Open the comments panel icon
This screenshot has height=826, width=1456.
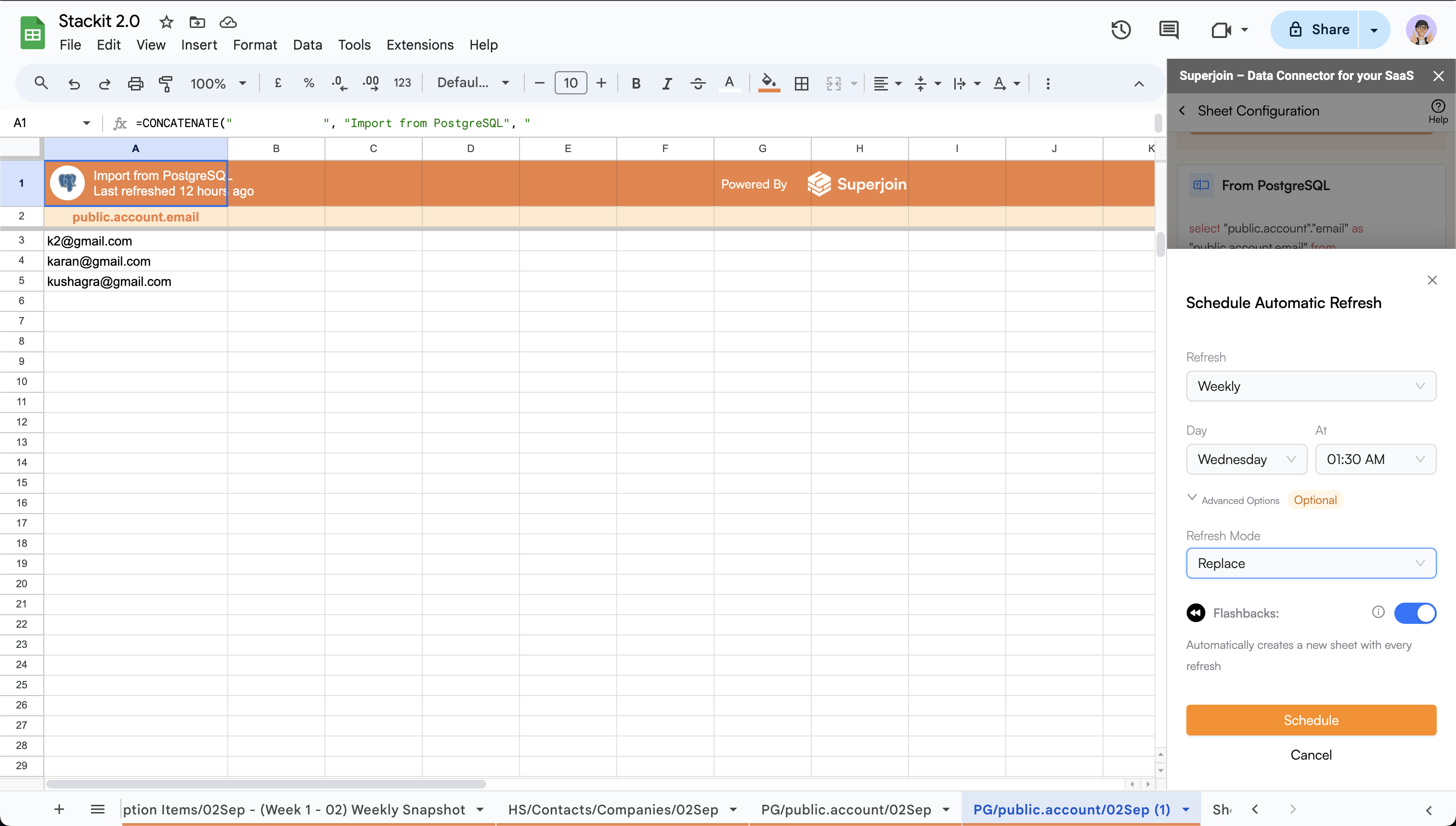(1169, 30)
